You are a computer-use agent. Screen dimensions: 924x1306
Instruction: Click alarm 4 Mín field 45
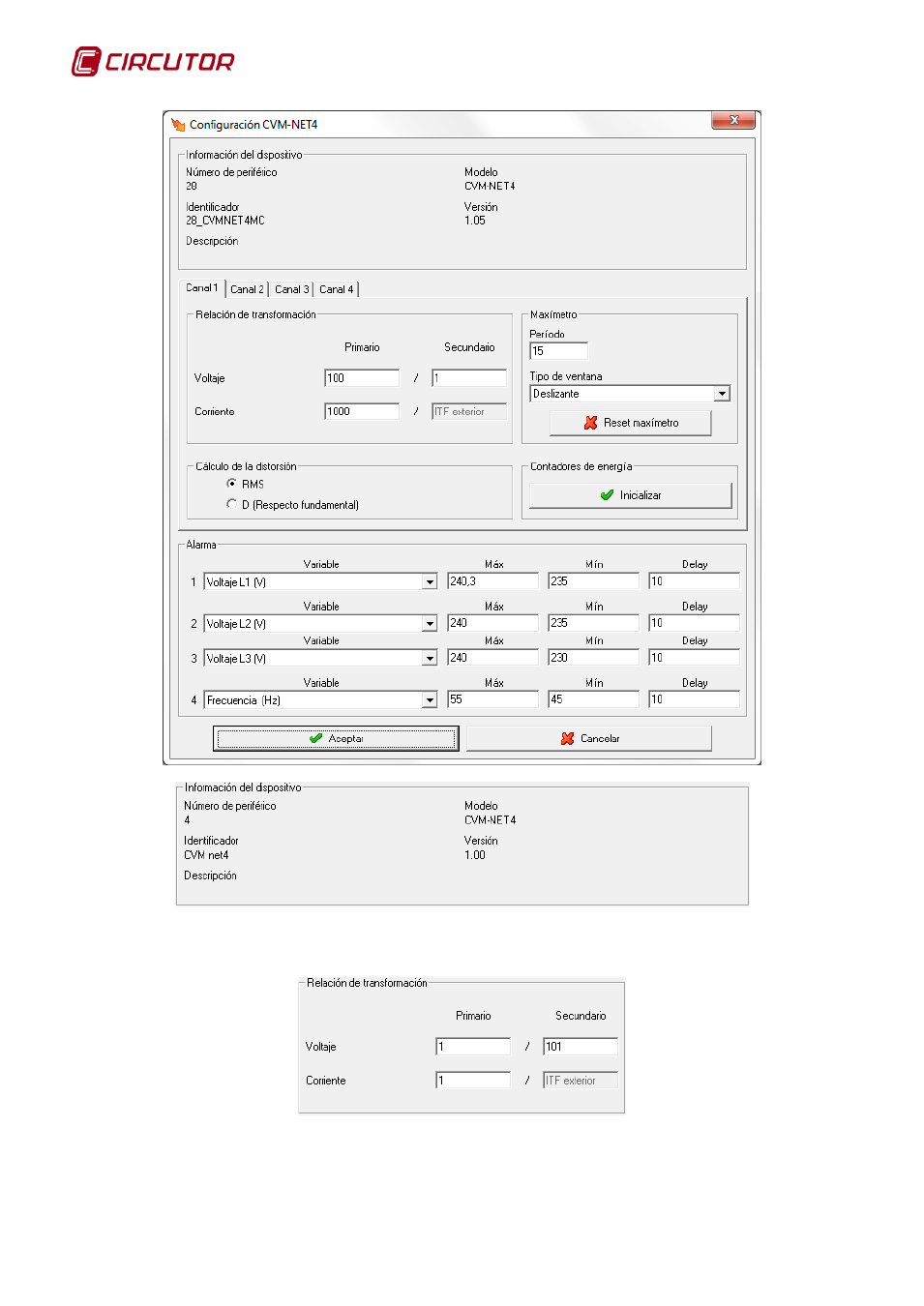(x=593, y=699)
